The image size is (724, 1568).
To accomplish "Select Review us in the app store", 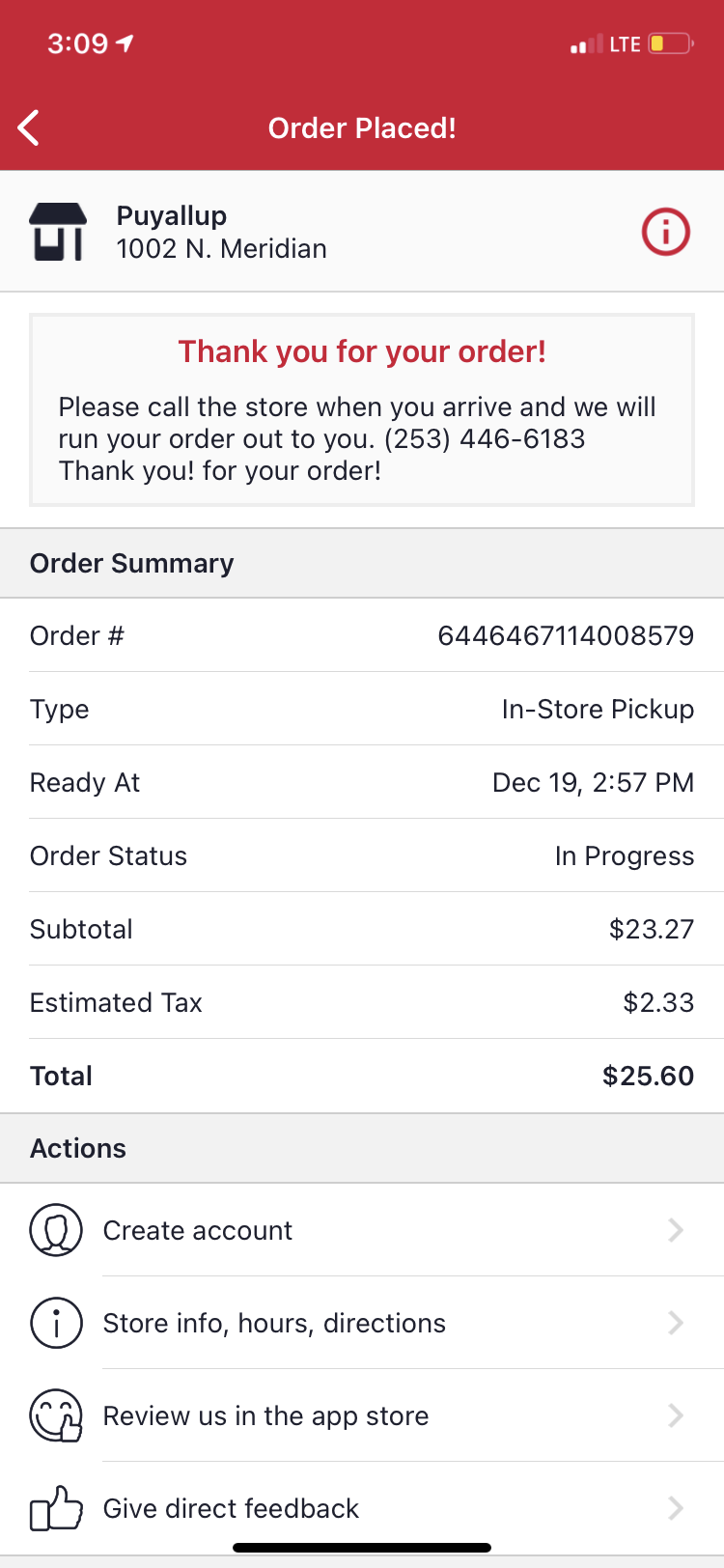I will 265,1415.
